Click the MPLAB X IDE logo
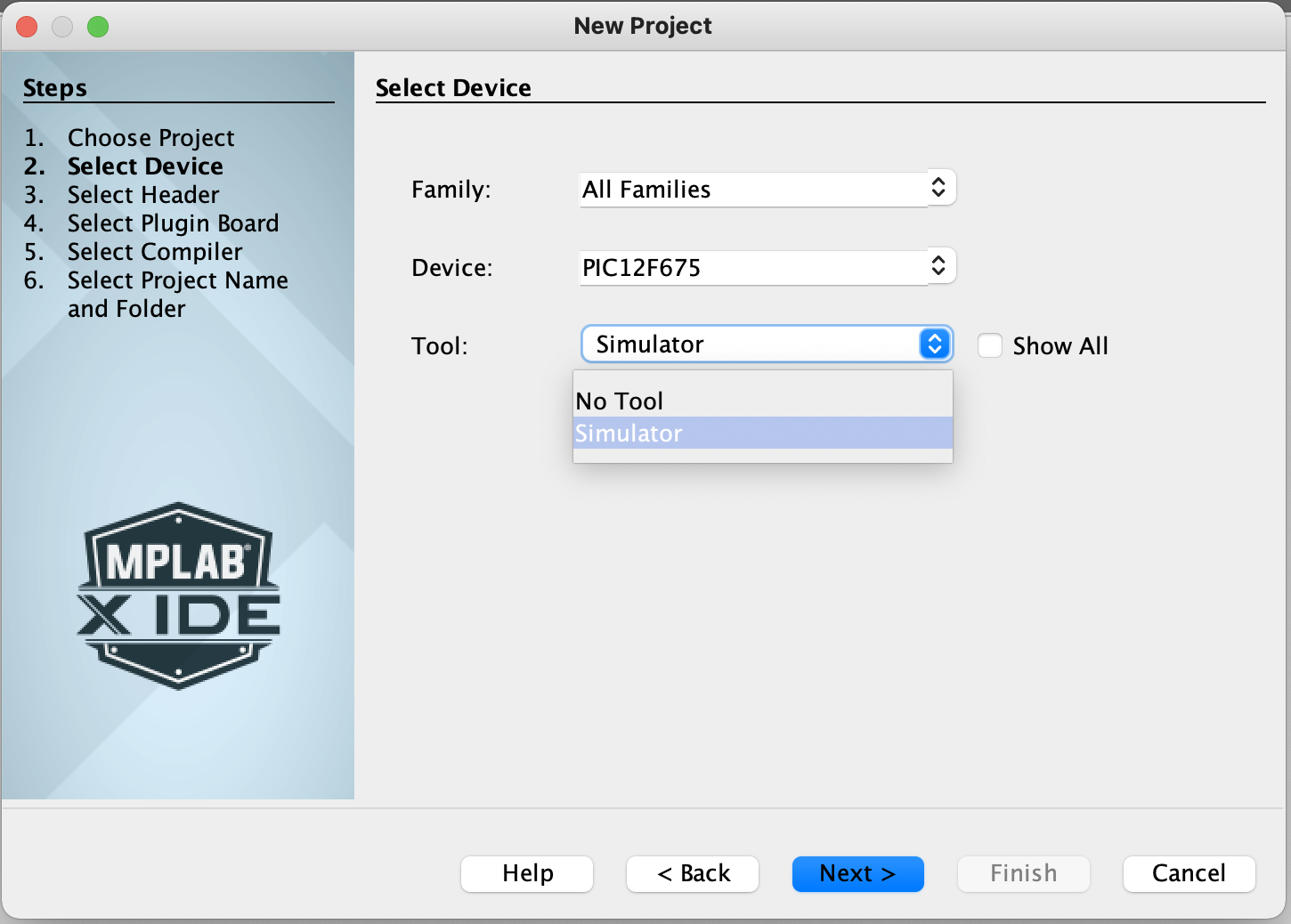 pyautogui.click(x=179, y=596)
